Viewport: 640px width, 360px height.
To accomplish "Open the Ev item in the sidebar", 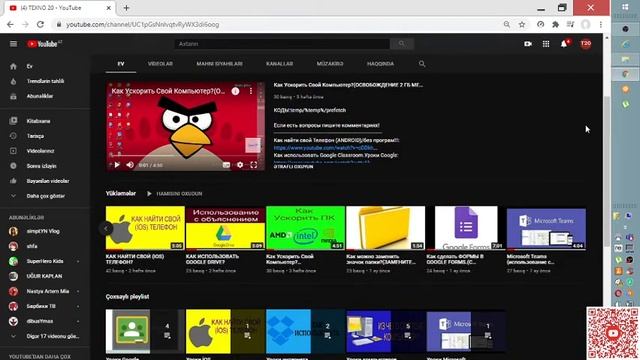I will click(x=45, y=66).
